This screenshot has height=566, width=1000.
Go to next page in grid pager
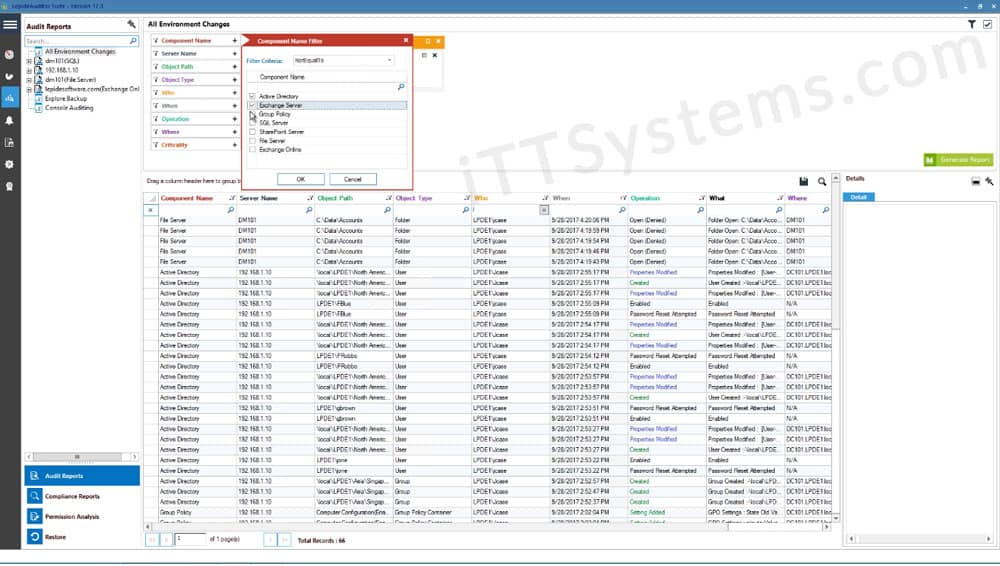tap(270, 540)
